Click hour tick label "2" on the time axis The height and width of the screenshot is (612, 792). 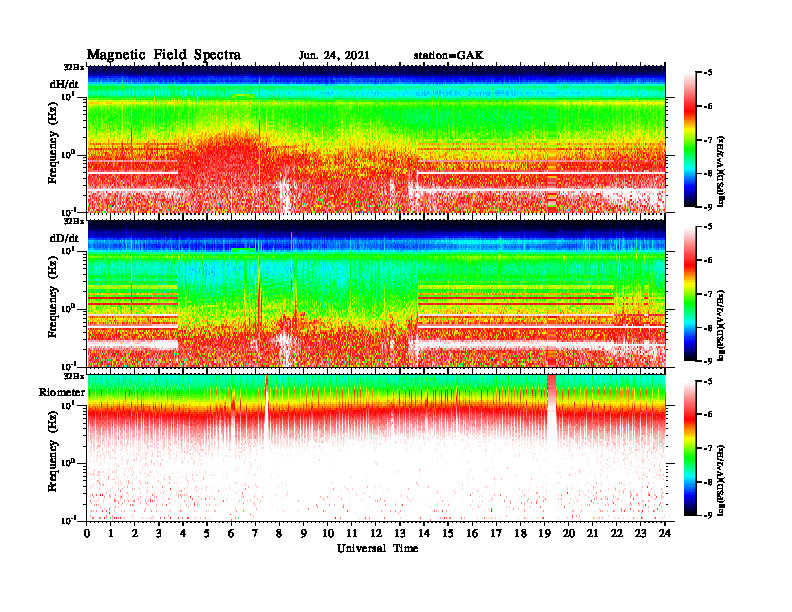[x=135, y=533]
